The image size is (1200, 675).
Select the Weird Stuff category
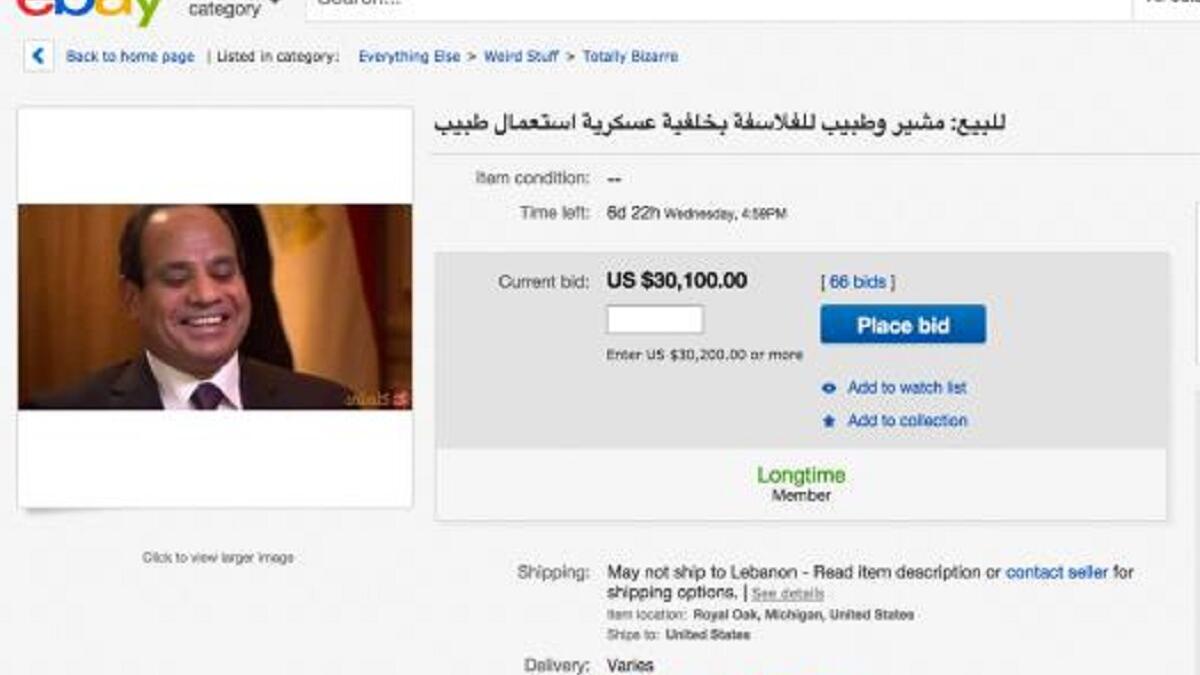tap(521, 57)
